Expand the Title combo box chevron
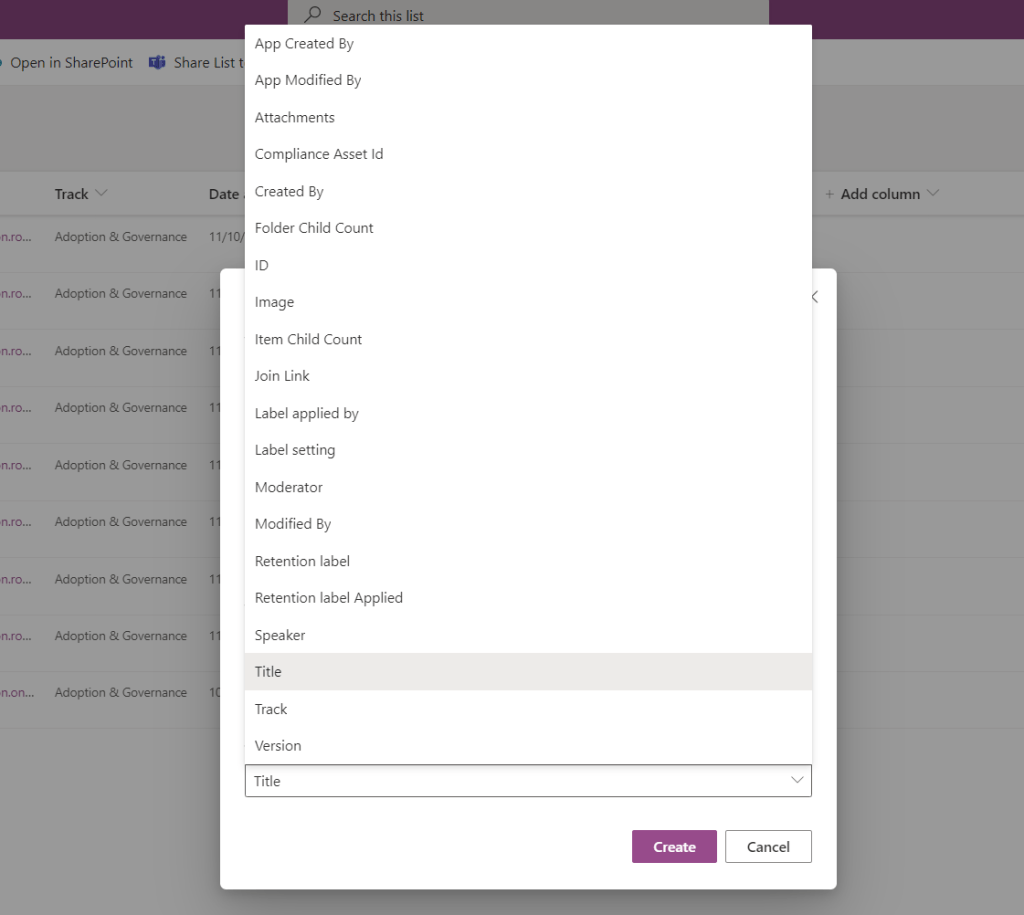The height and width of the screenshot is (915, 1024). [797, 781]
